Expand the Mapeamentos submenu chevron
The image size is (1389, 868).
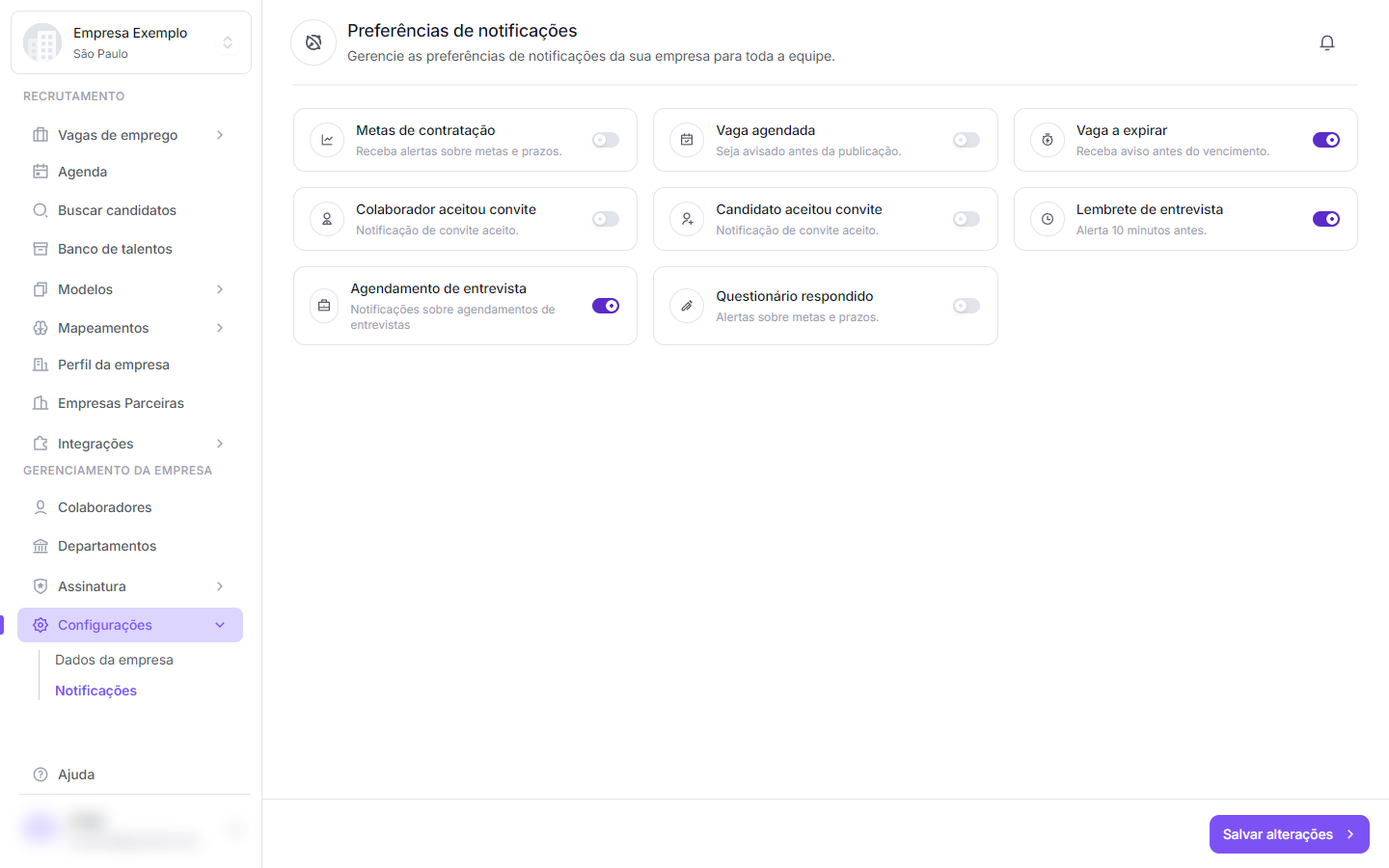coord(220,328)
